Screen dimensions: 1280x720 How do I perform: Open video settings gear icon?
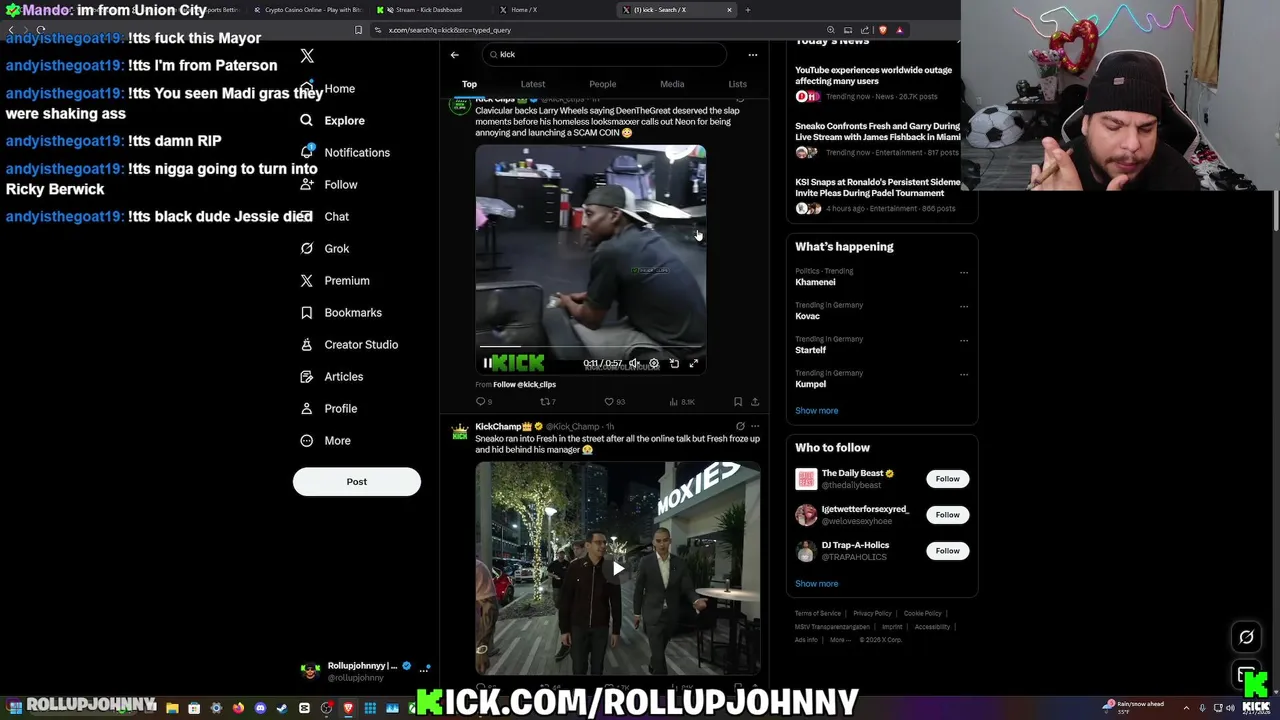pyautogui.click(x=654, y=363)
